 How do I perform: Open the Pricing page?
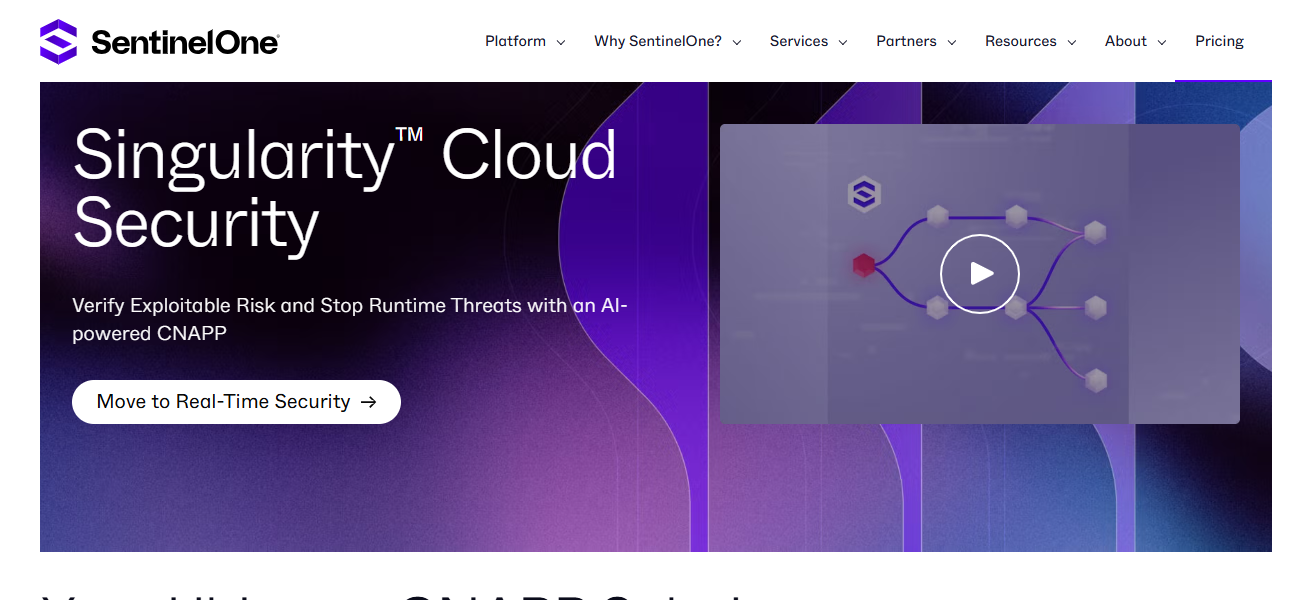[x=1219, y=41]
